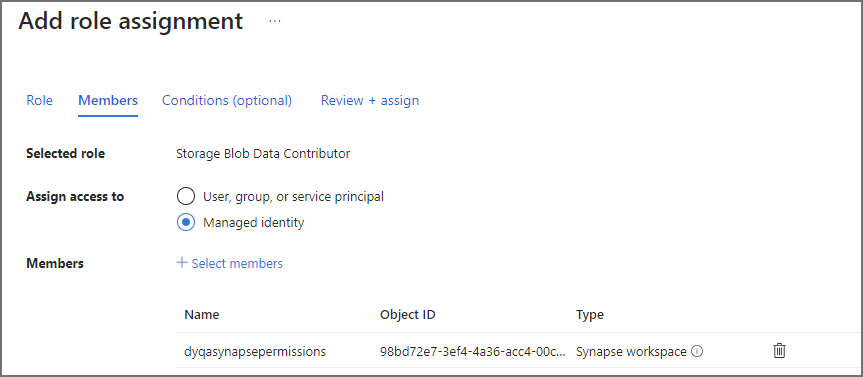
Task: Delete the dyqasynapsepermissions member with trash icon
Action: coord(779,351)
